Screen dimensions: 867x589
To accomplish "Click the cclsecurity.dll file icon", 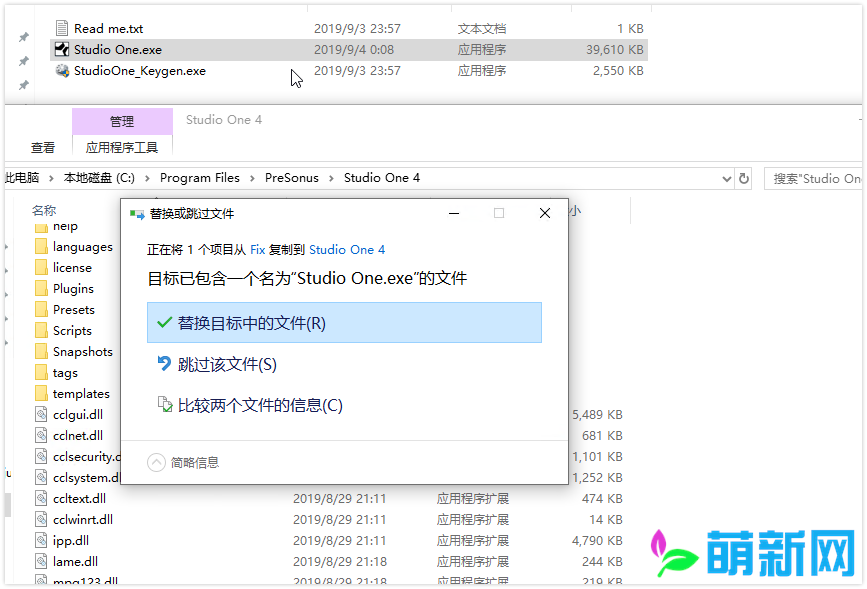I will pyautogui.click(x=41, y=456).
